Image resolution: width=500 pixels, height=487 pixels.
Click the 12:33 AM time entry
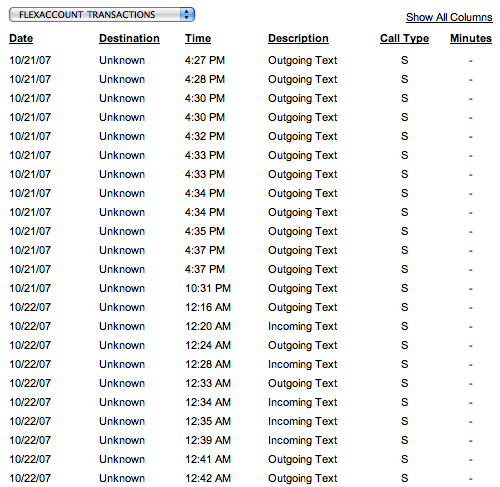(208, 383)
